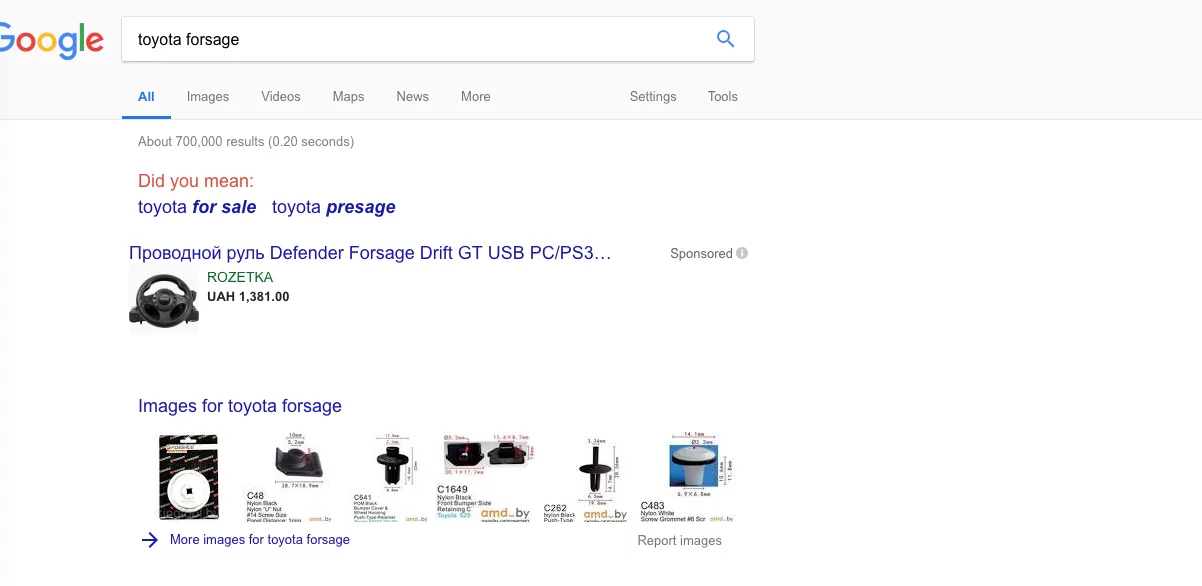Image resolution: width=1202 pixels, height=586 pixels.
Task: Open the Google logo homepage
Action: pos(51,41)
